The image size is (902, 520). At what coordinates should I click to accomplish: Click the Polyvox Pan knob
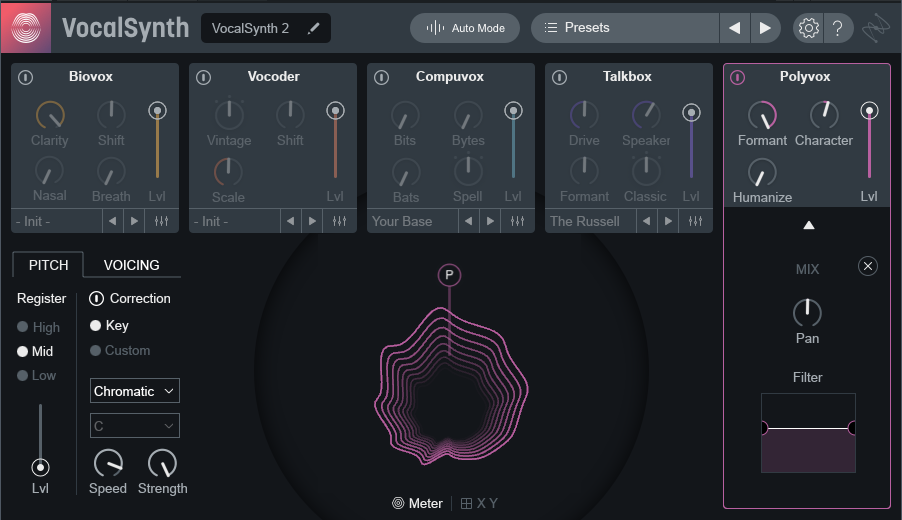click(x=807, y=313)
